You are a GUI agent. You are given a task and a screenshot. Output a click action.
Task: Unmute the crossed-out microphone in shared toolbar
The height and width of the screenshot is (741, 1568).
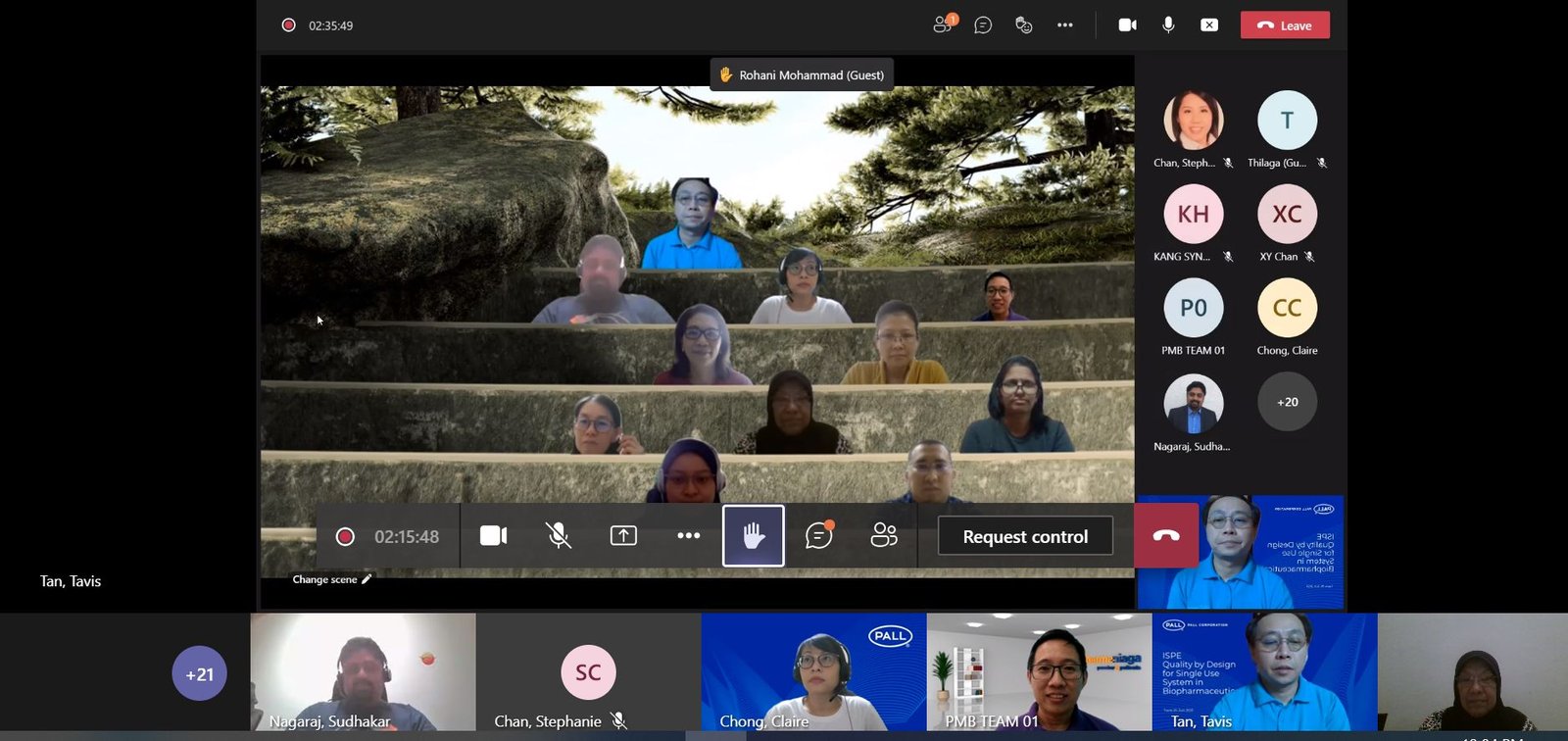(x=558, y=536)
